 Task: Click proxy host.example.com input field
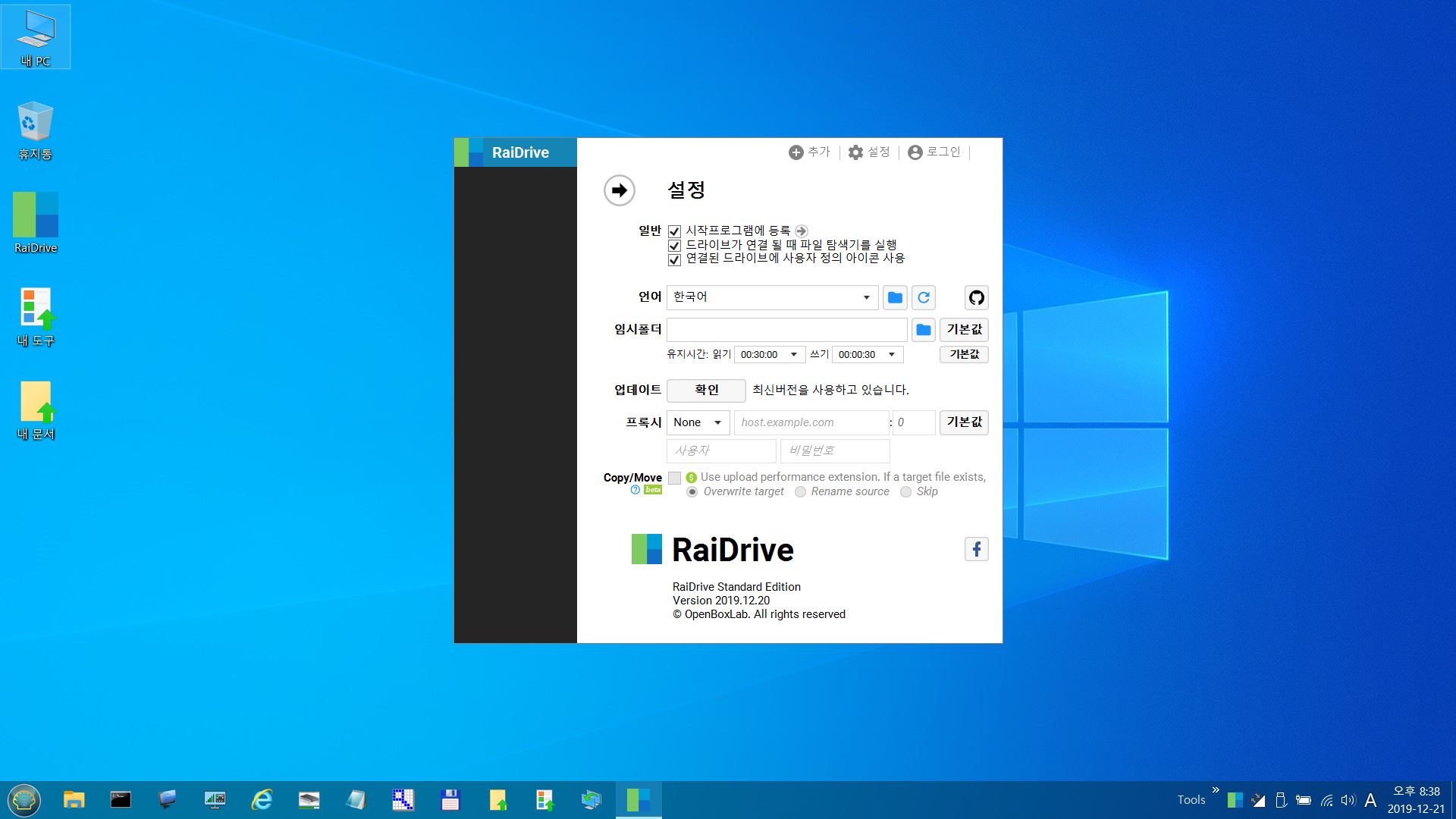[811, 422]
